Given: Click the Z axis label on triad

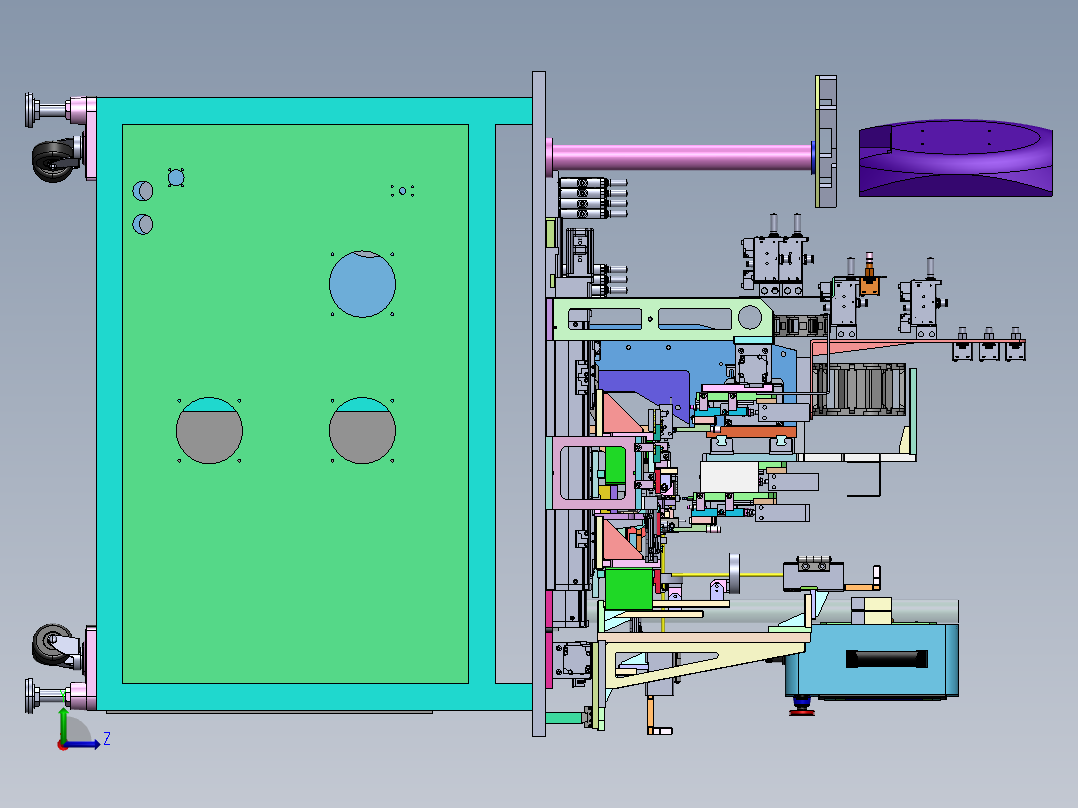Looking at the screenshot, I should click(x=107, y=739).
